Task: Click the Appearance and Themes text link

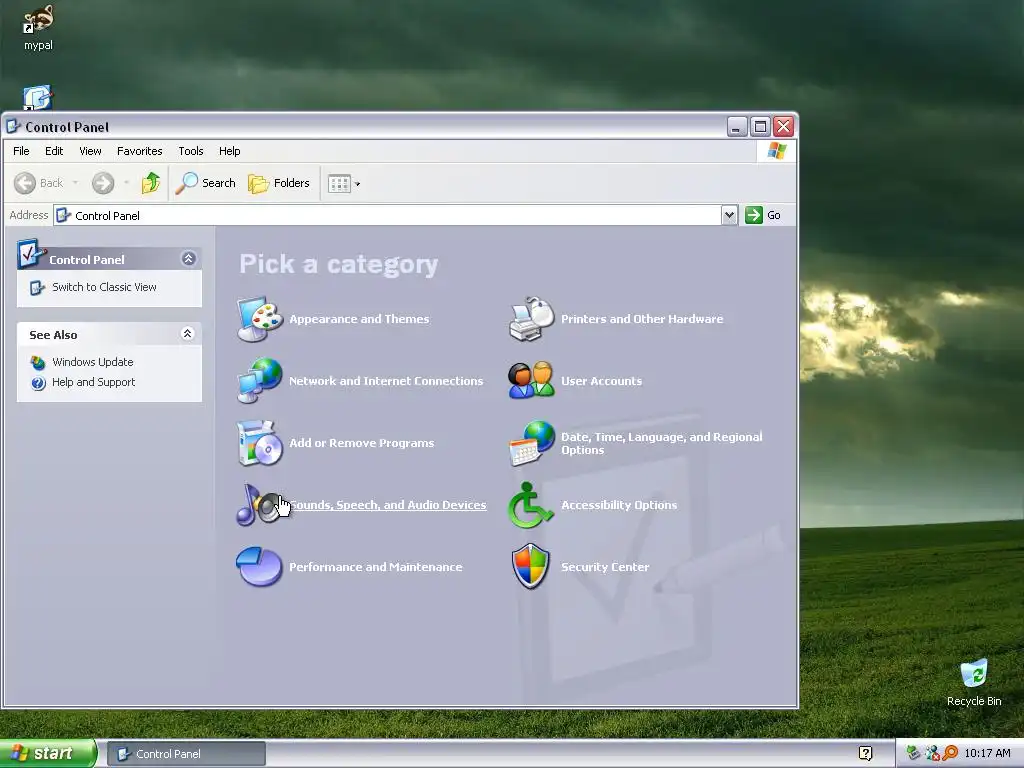Action: point(359,319)
